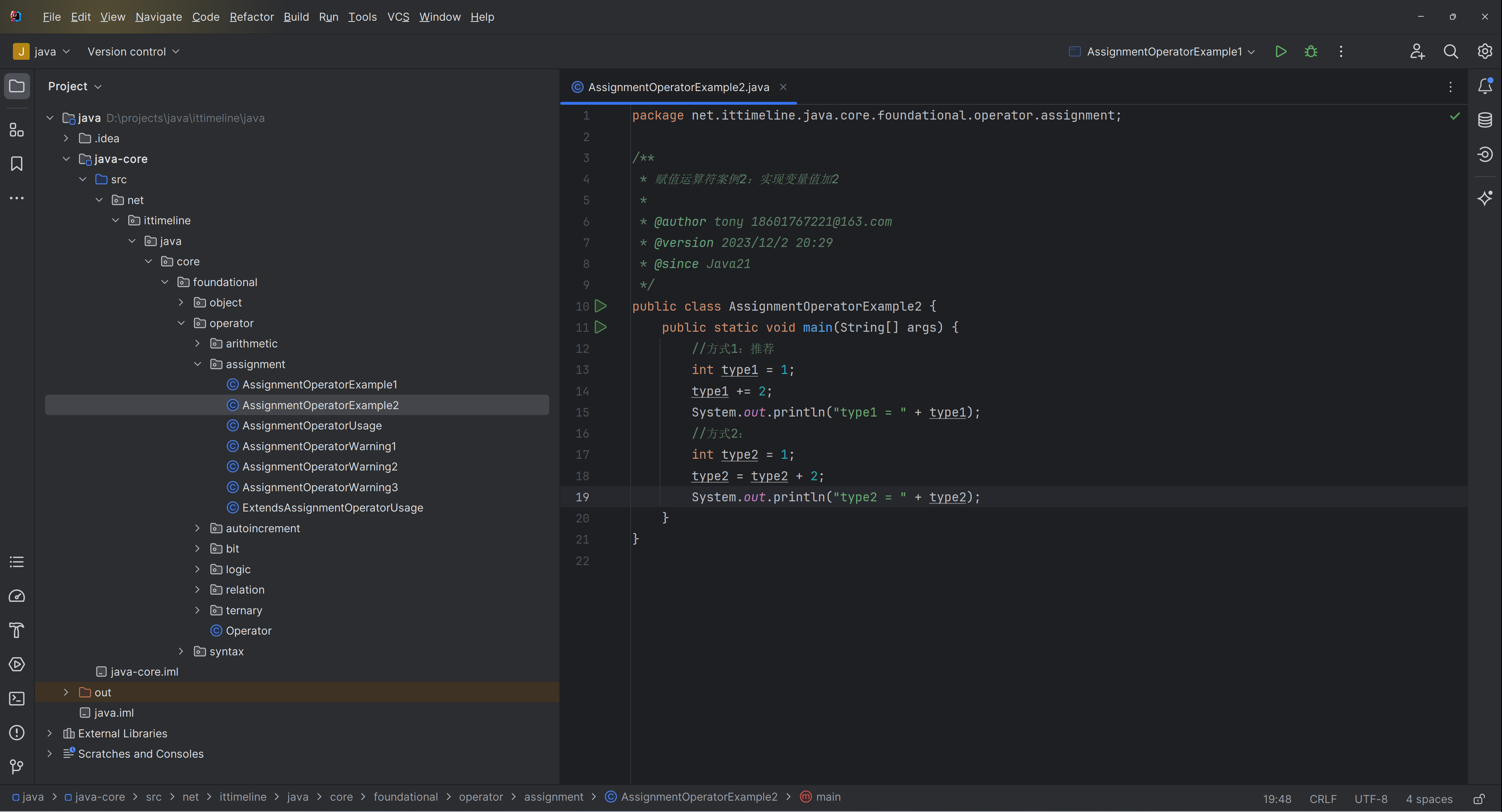The height and width of the screenshot is (812, 1502).
Task: Expand External Libraries node
Action: tap(50, 733)
